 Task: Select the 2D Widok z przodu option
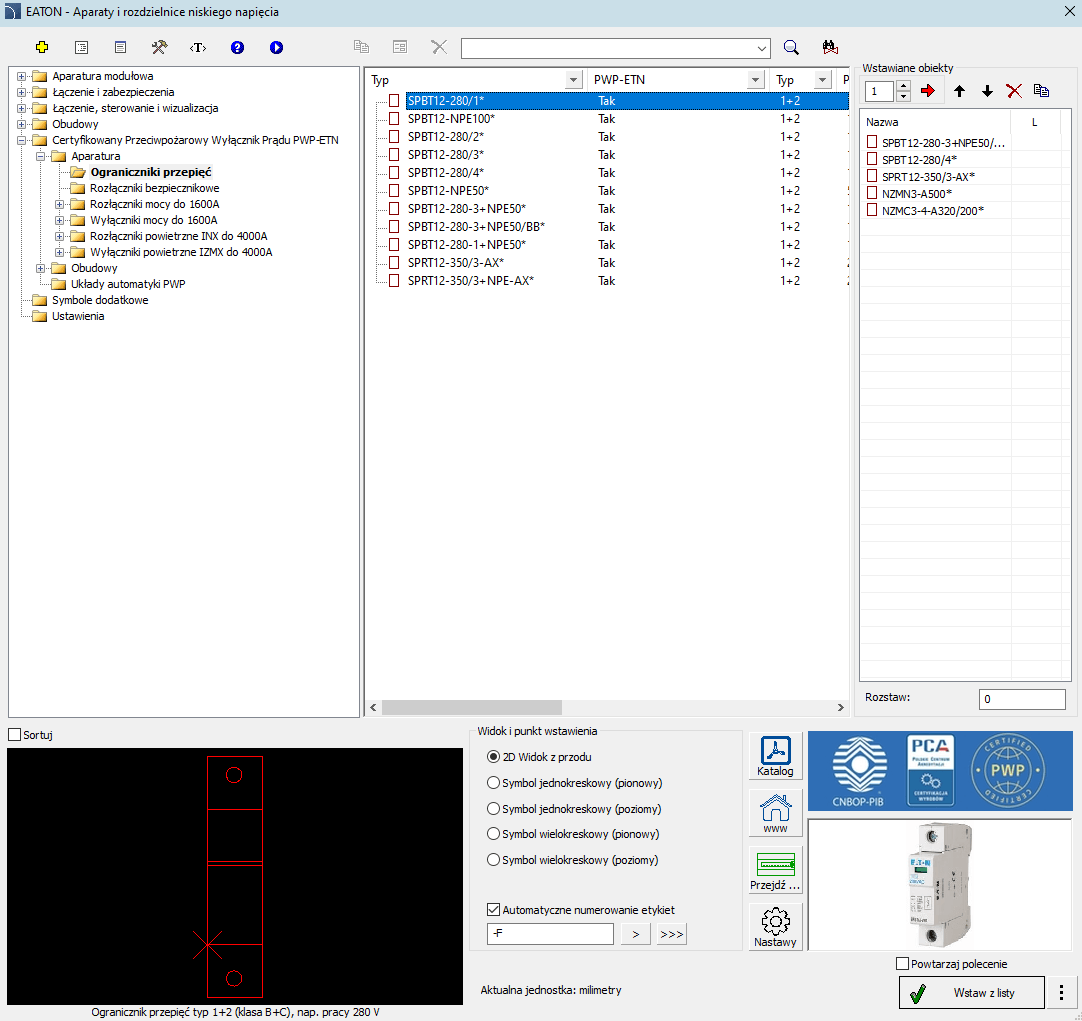coord(493,757)
